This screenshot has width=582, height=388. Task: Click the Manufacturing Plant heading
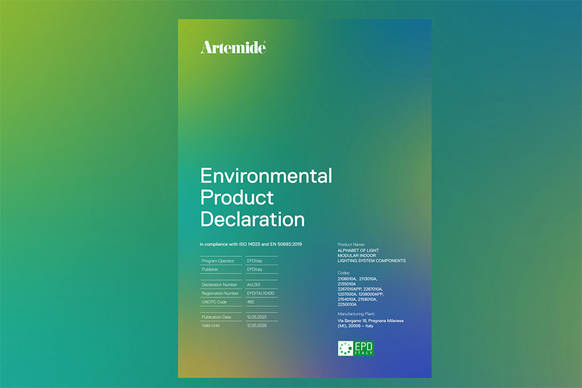tap(356, 314)
